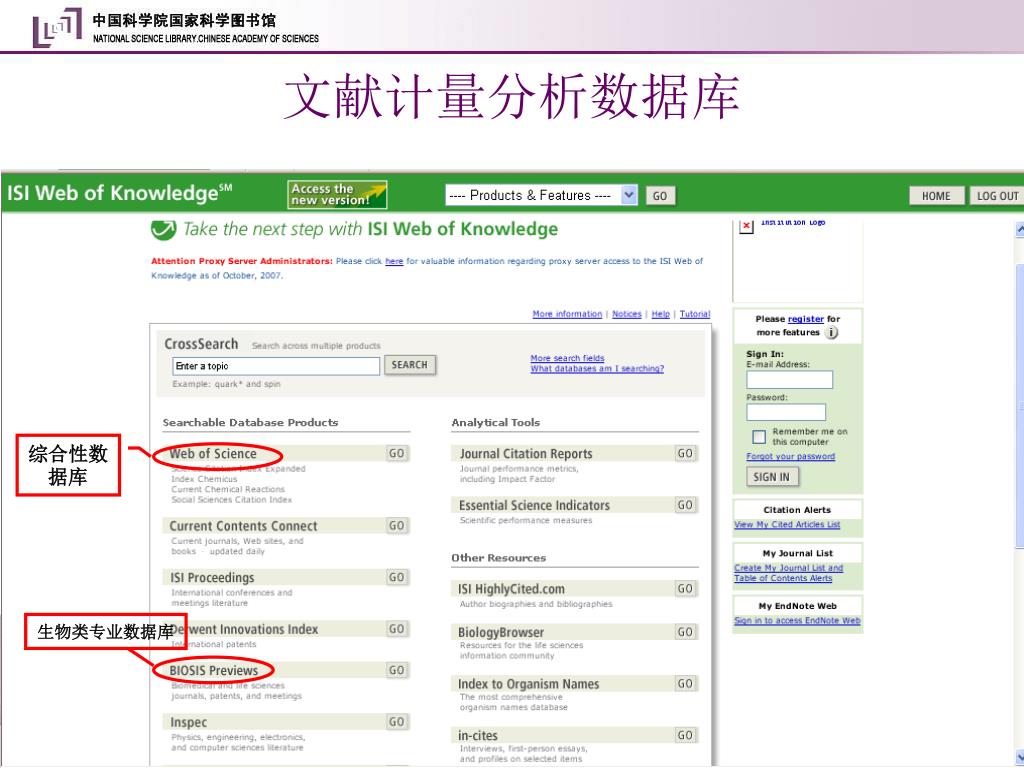Click GO next to Products & Features

coord(660,196)
